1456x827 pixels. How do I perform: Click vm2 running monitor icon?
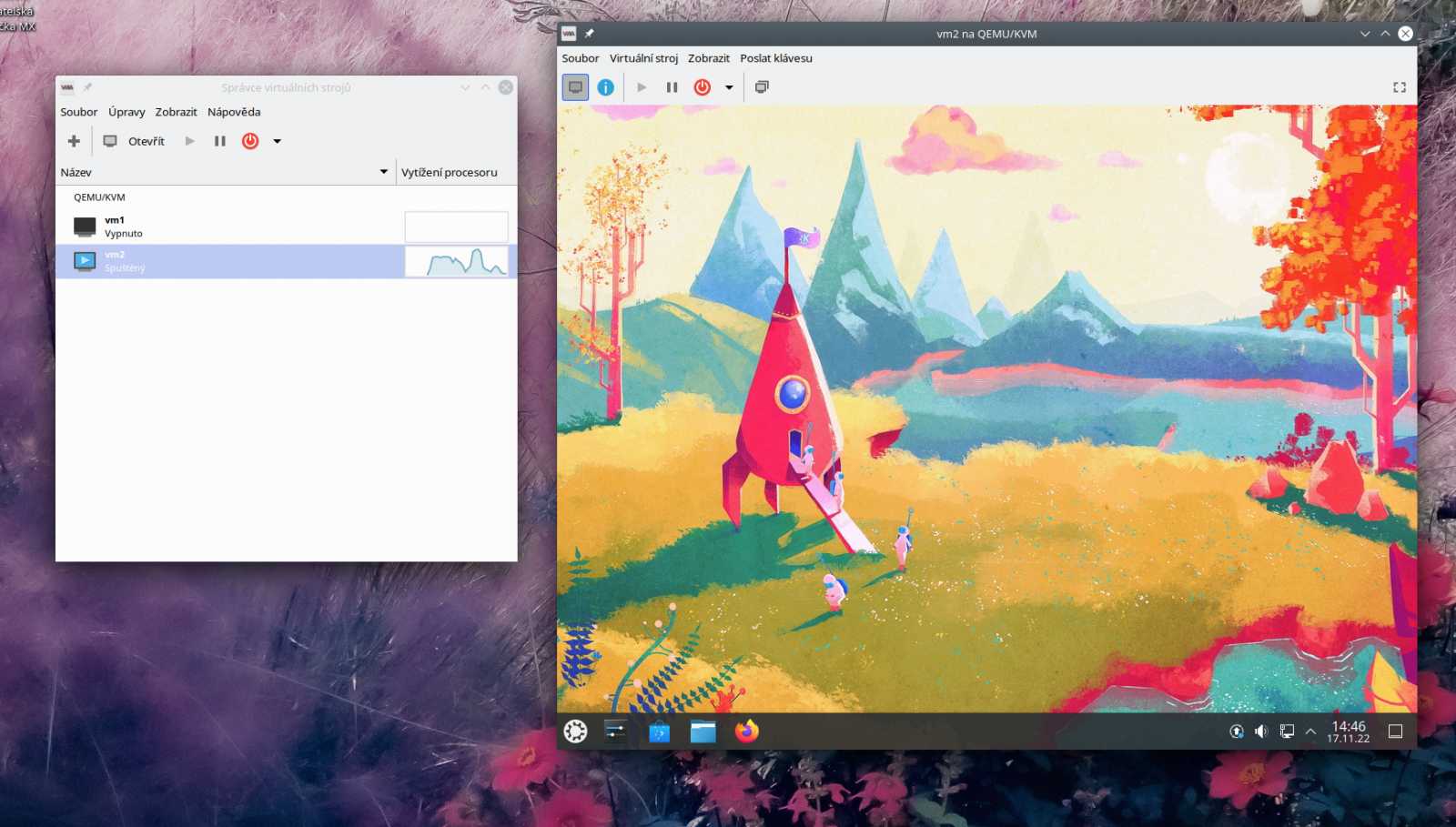[x=85, y=261]
